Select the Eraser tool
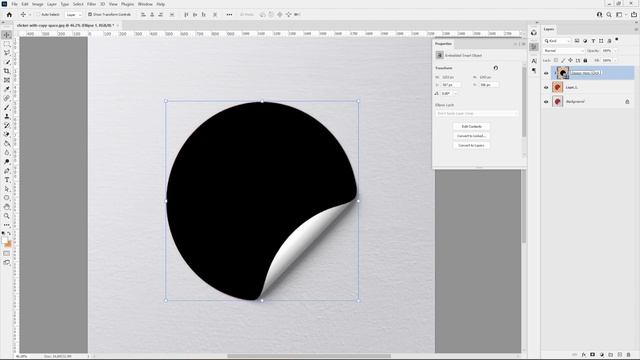The image size is (640, 360). coord(7,134)
